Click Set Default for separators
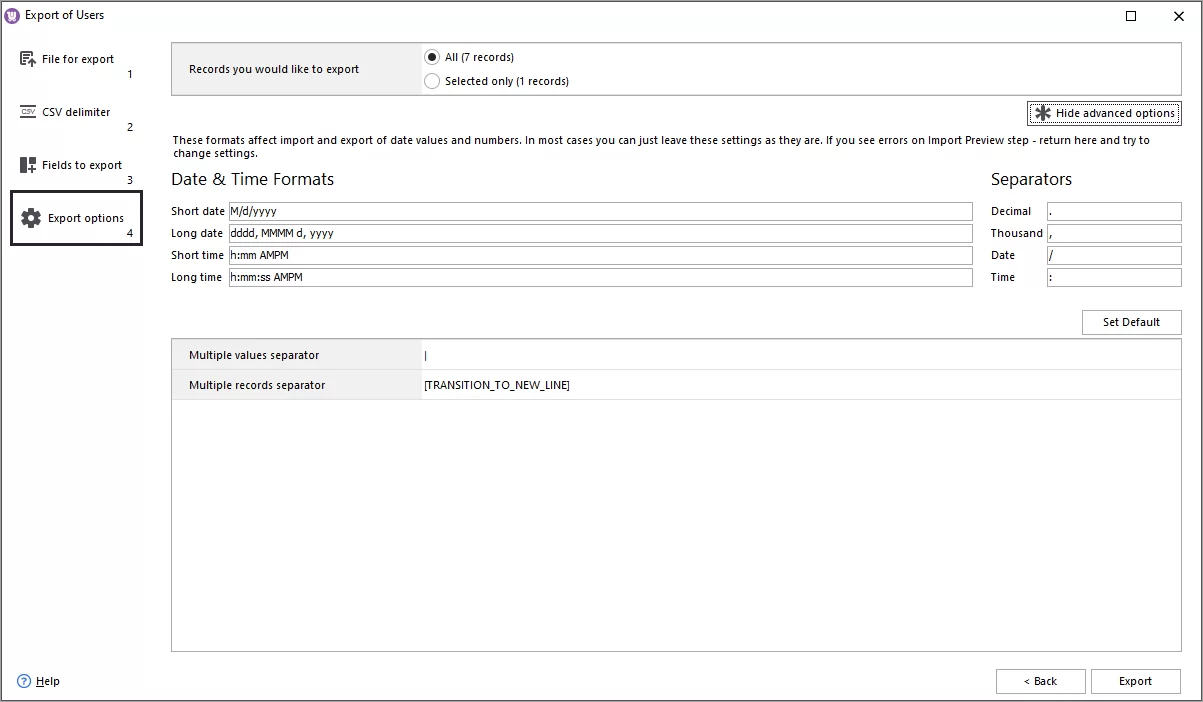The image size is (1203, 702). pyautogui.click(x=1131, y=322)
